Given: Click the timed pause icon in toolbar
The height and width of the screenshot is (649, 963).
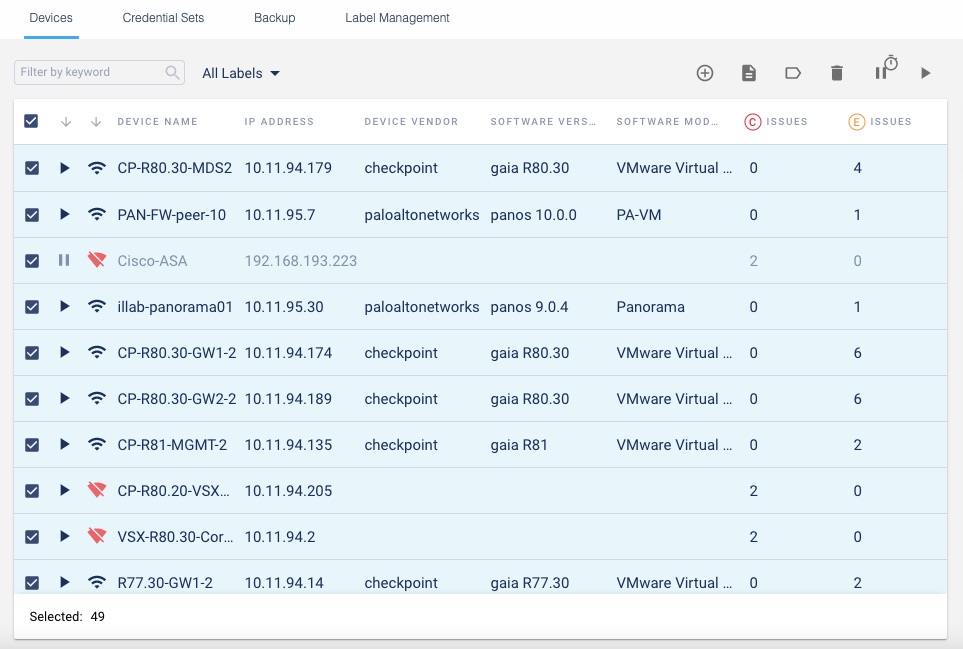Looking at the screenshot, I should pos(885,69).
